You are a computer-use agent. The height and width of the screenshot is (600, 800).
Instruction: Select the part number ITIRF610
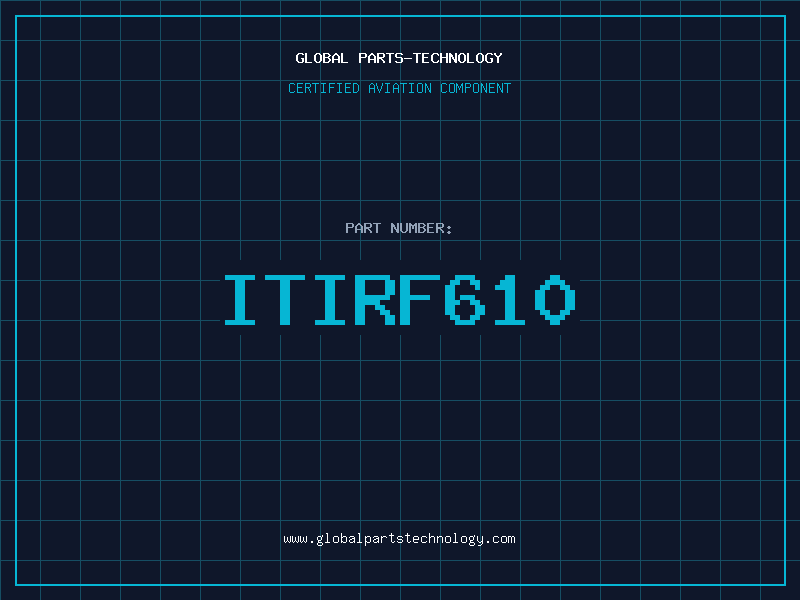click(400, 299)
